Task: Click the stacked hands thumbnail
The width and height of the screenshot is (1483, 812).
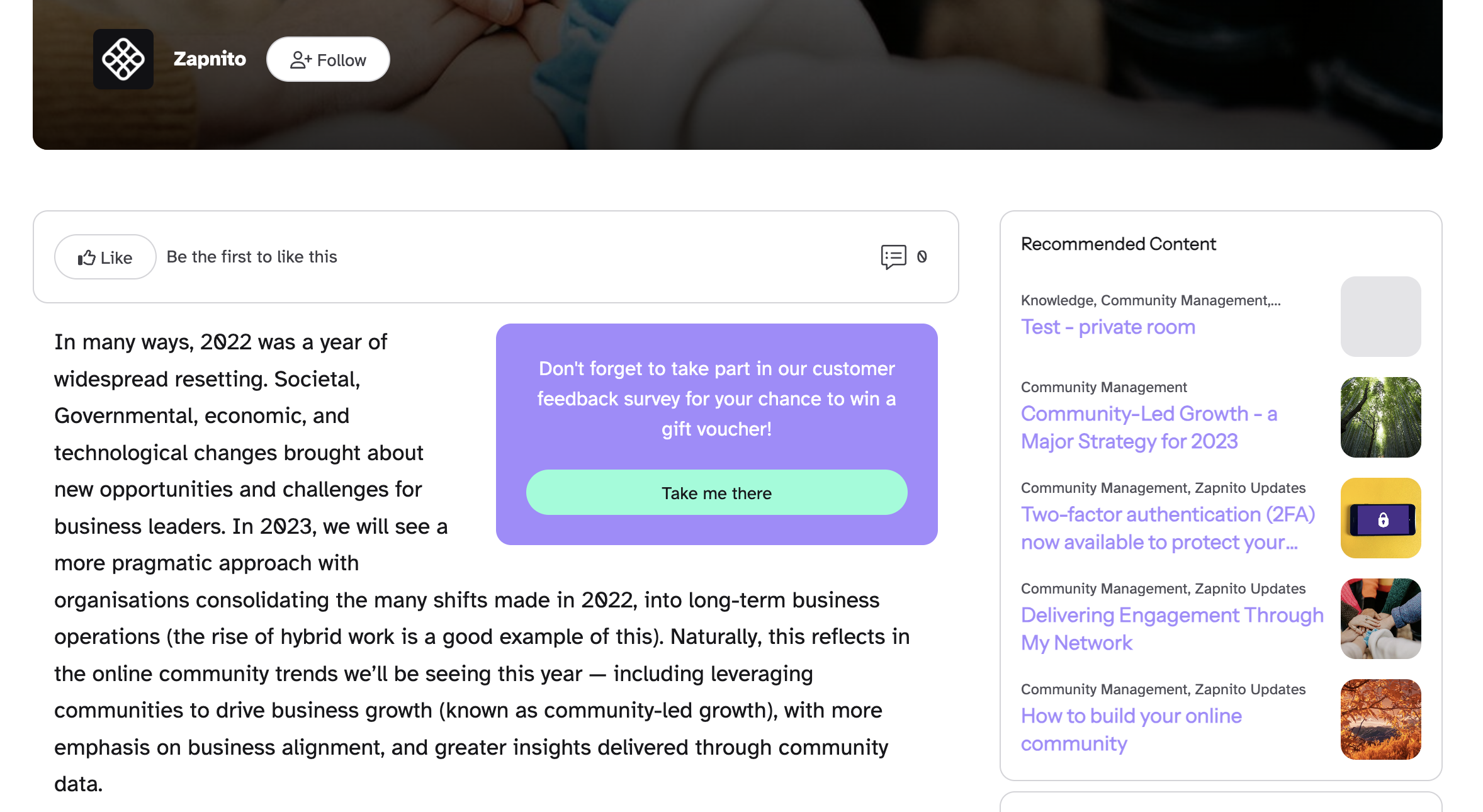Action: (x=1380, y=619)
